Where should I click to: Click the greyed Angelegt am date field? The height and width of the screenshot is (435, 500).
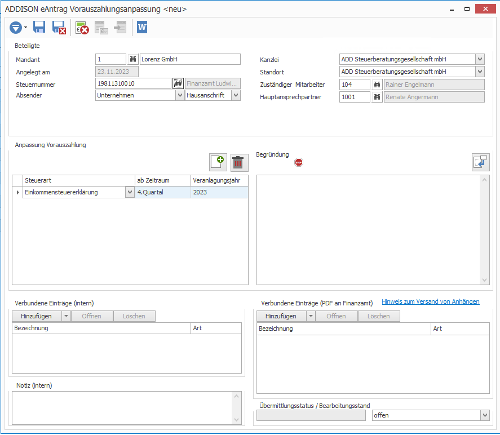click(117, 71)
